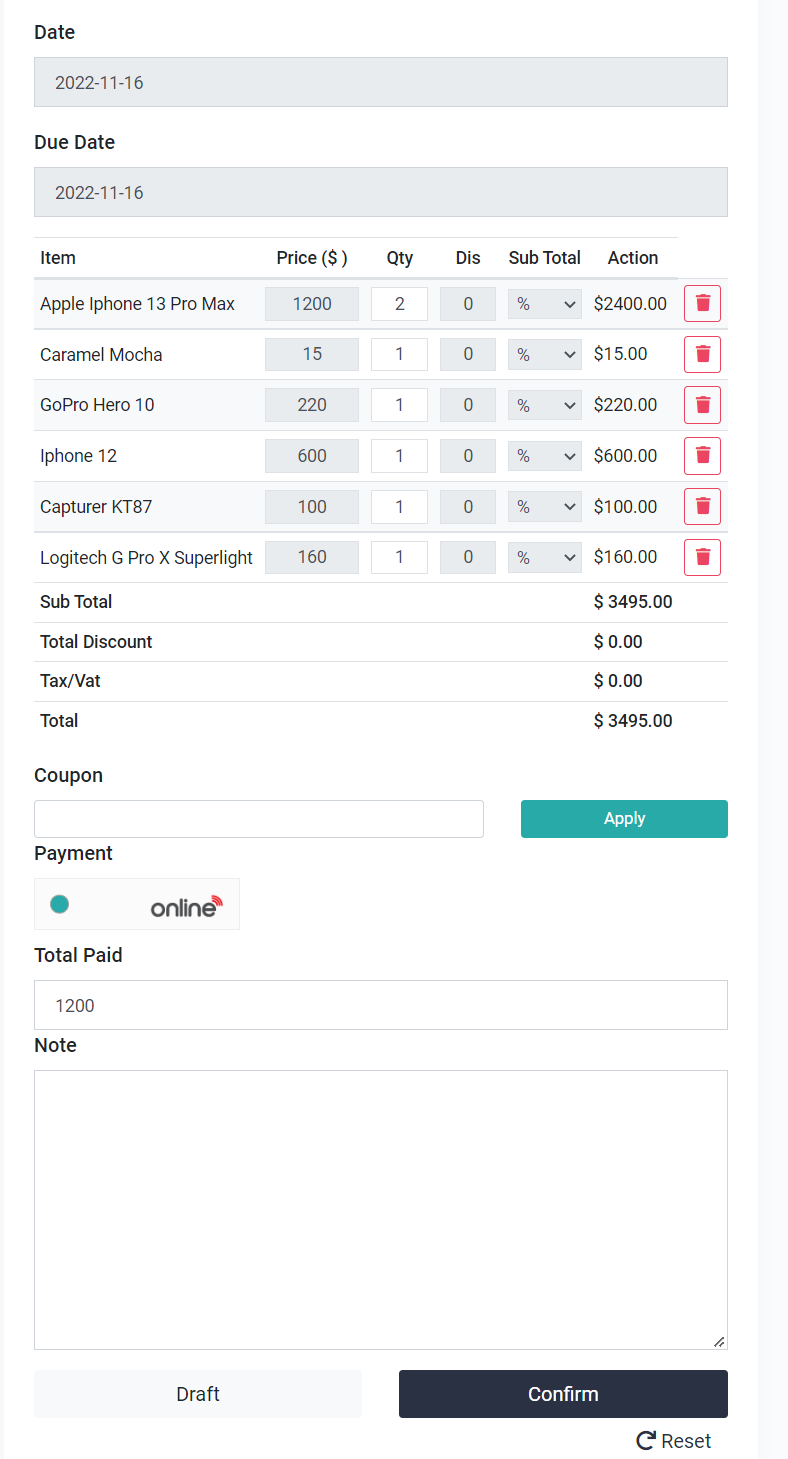Open the Logitech discount type dropdown
The width and height of the screenshot is (788, 1459).
click(544, 557)
